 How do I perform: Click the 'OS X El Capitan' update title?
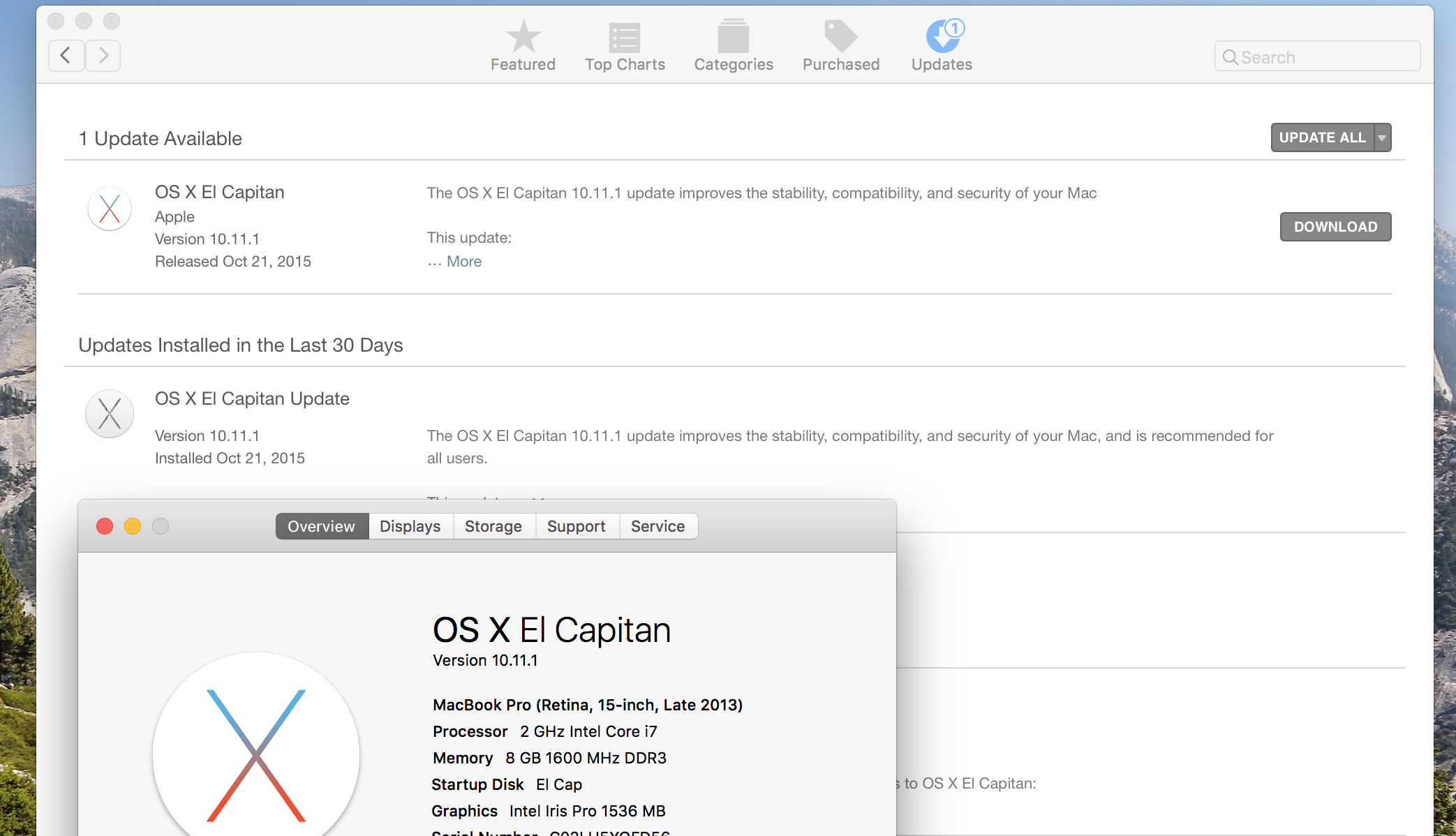[220, 192]
